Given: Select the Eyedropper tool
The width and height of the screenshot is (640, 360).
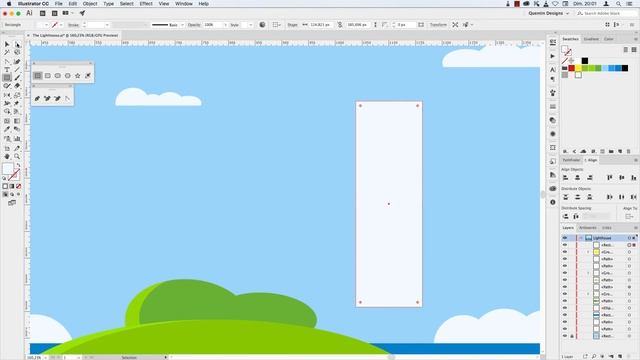Looking at the screenshot, I should (x=7, y=129).
